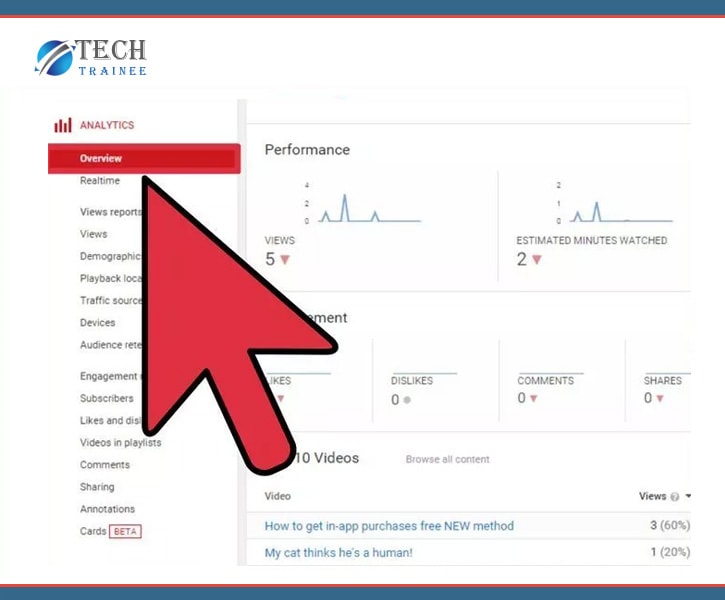Click the views count of 5
Viewport: 725px width, 600px height.
(270, 259)
